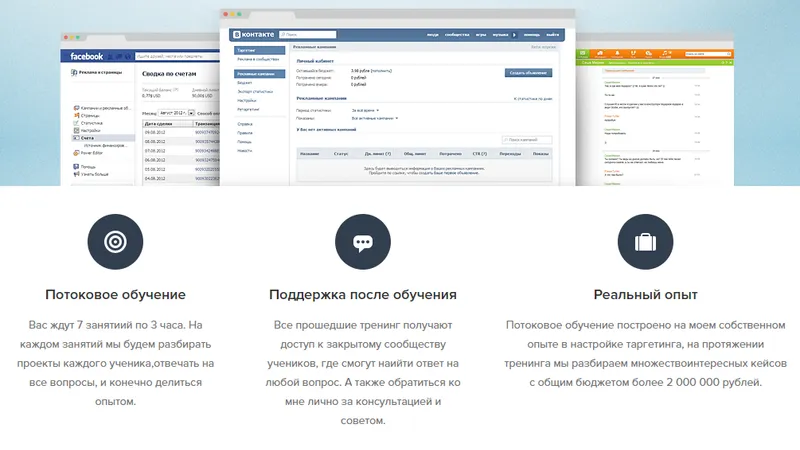
Task: Open the Август 2012 month dropdown in Facebook
Action: [x=177, y=113]
